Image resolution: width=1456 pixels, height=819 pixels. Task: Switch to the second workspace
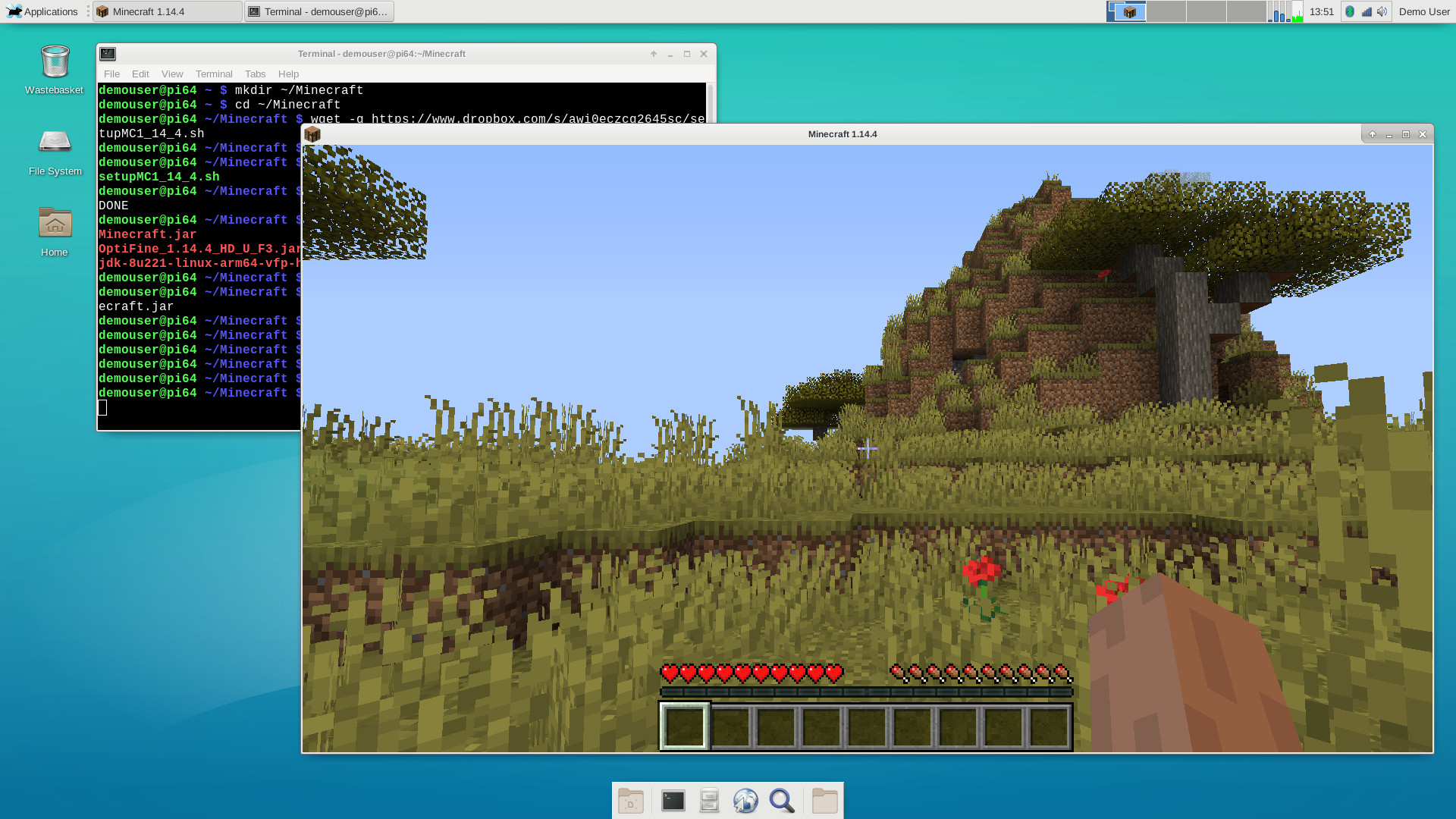coord(1166,11)
